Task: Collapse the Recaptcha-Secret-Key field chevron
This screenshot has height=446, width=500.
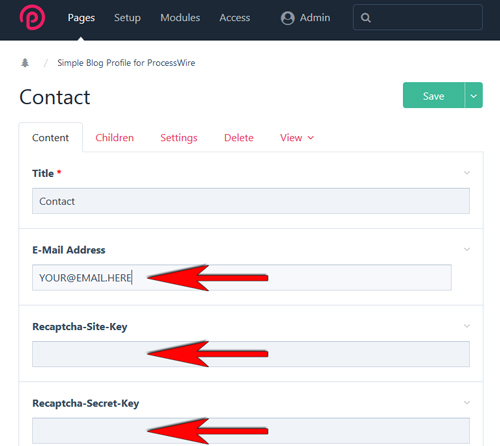Action: coord(467,402)
